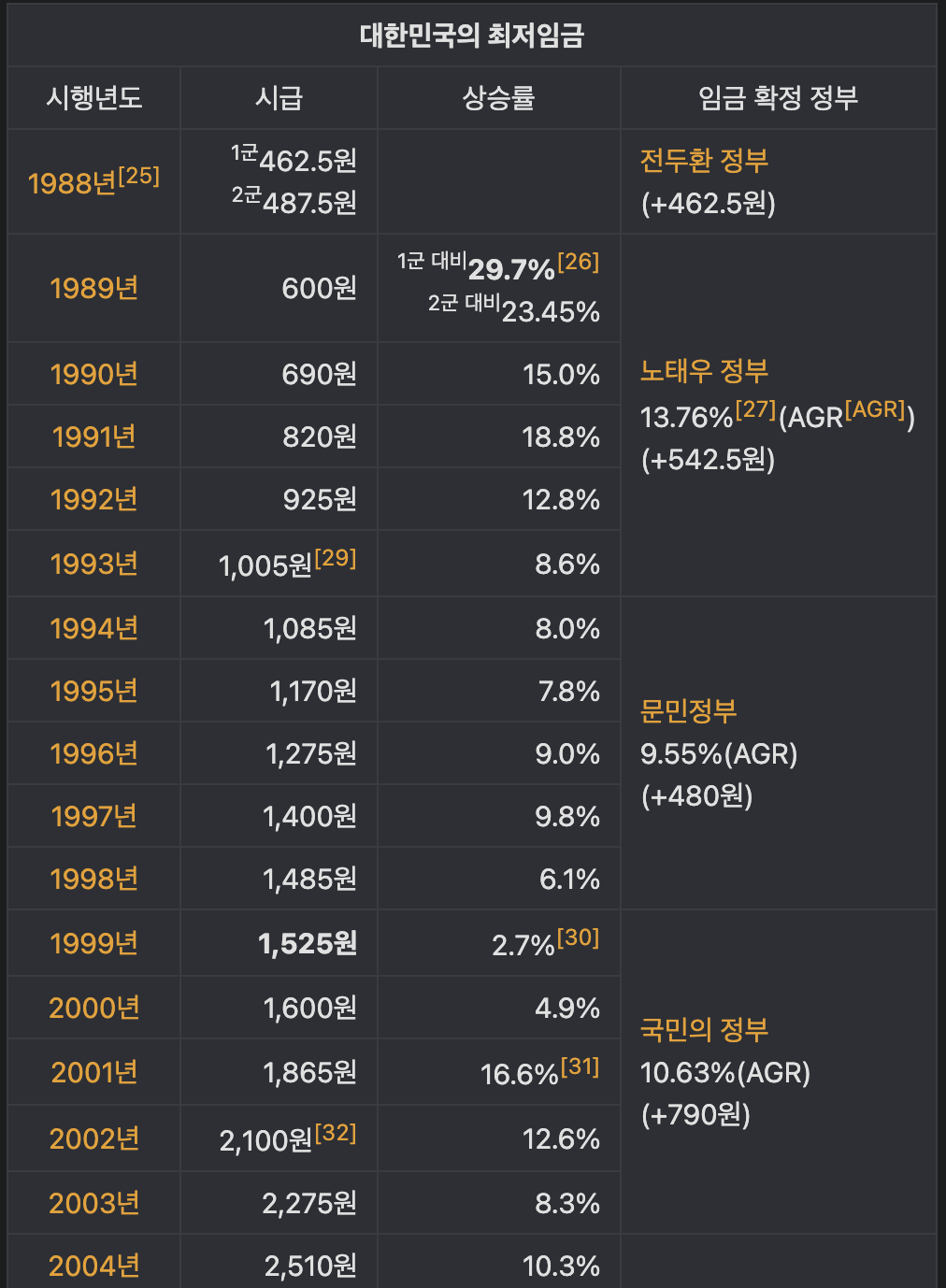Open the [AGR] footnote superscript

click(875, 409)
